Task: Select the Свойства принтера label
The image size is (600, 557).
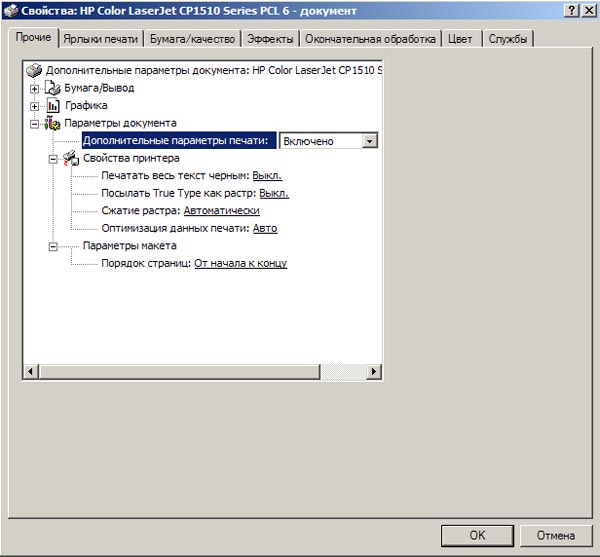Action: (x=131, y=158)
